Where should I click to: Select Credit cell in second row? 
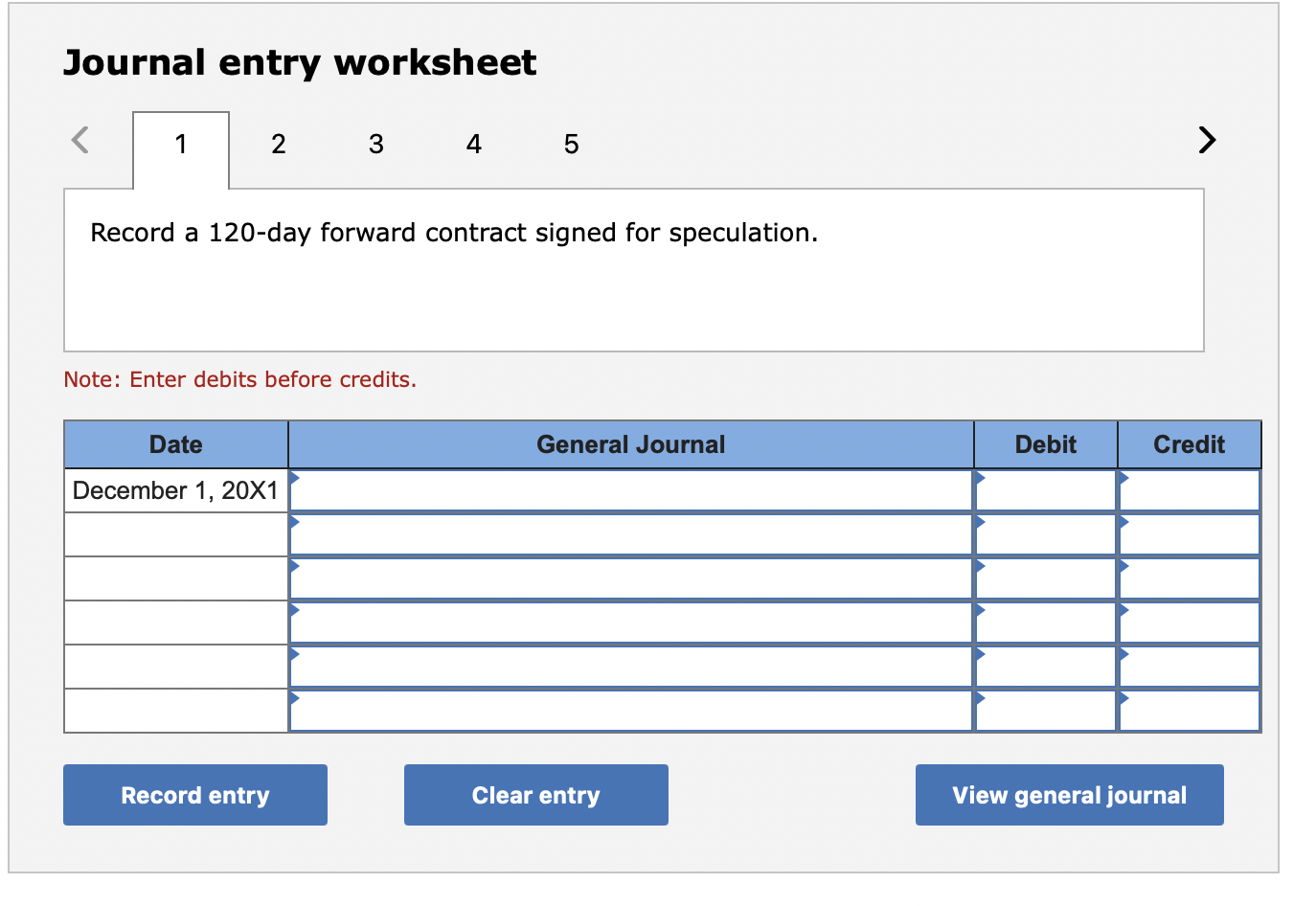tap(1190, 534)
